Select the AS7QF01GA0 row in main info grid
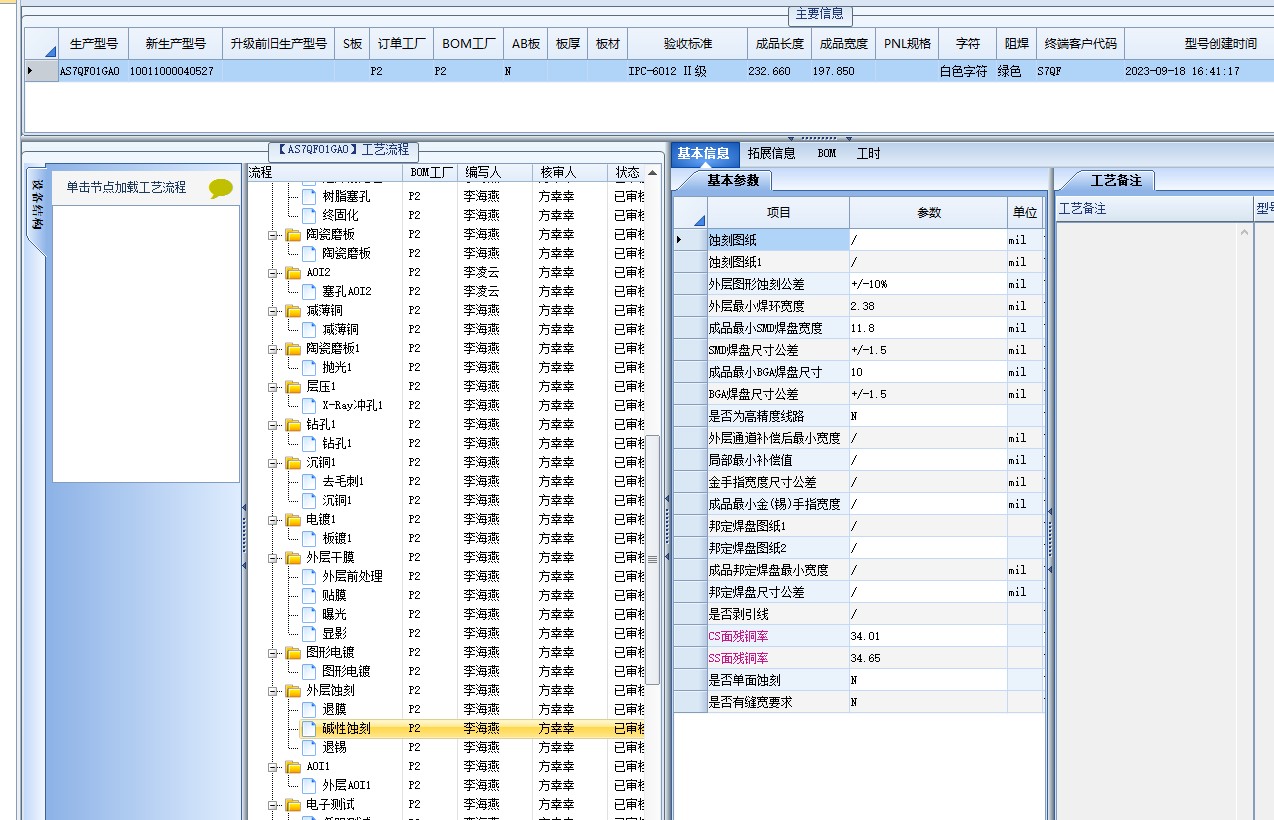This screenshot has width=1274, height=820. coord(648,71)
